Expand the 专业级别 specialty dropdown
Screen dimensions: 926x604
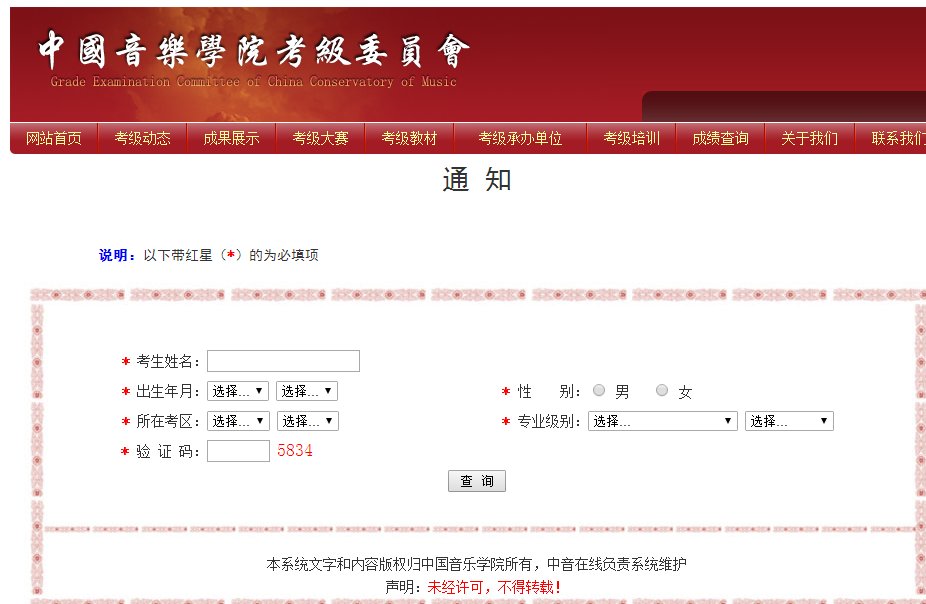pos(660,420)
